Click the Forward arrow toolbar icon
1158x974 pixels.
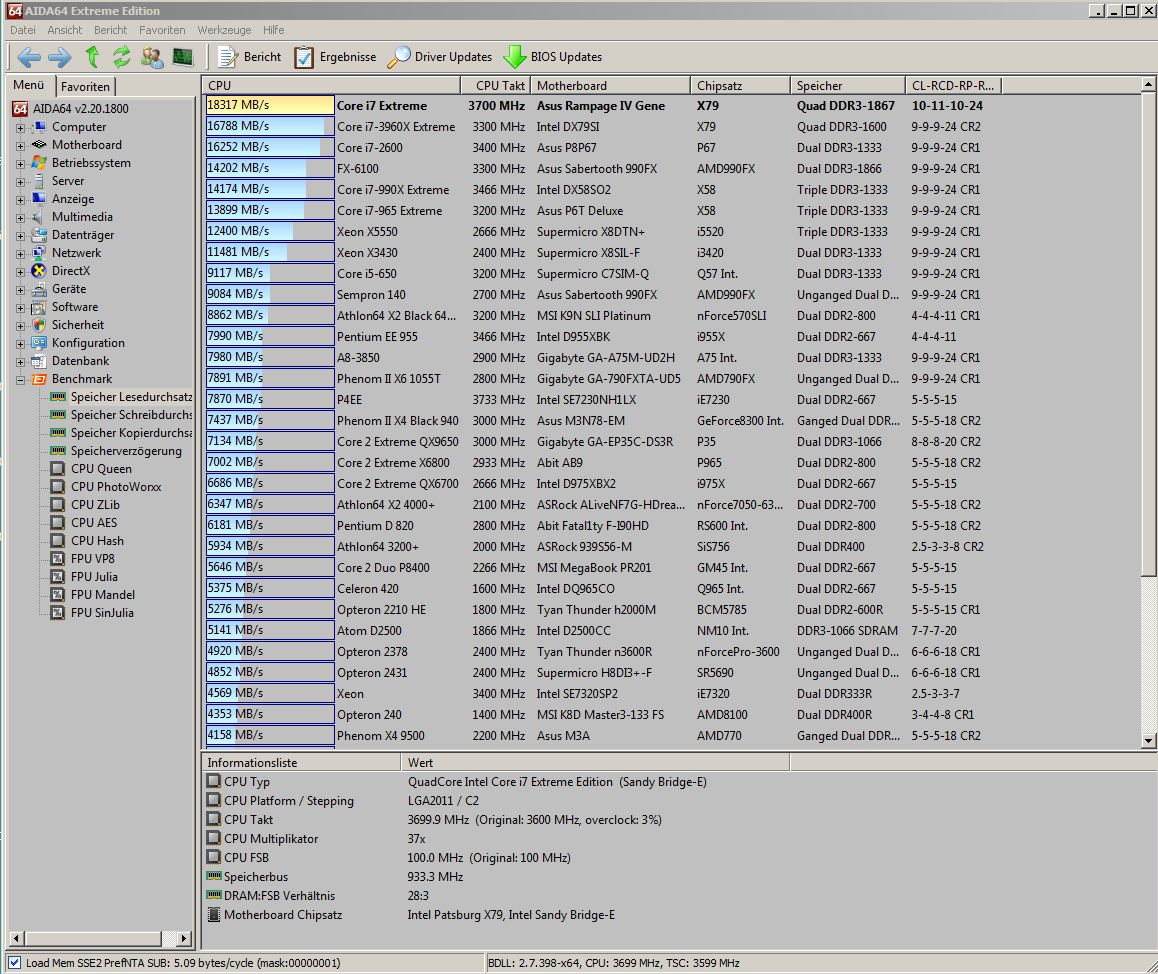(60, 57)
